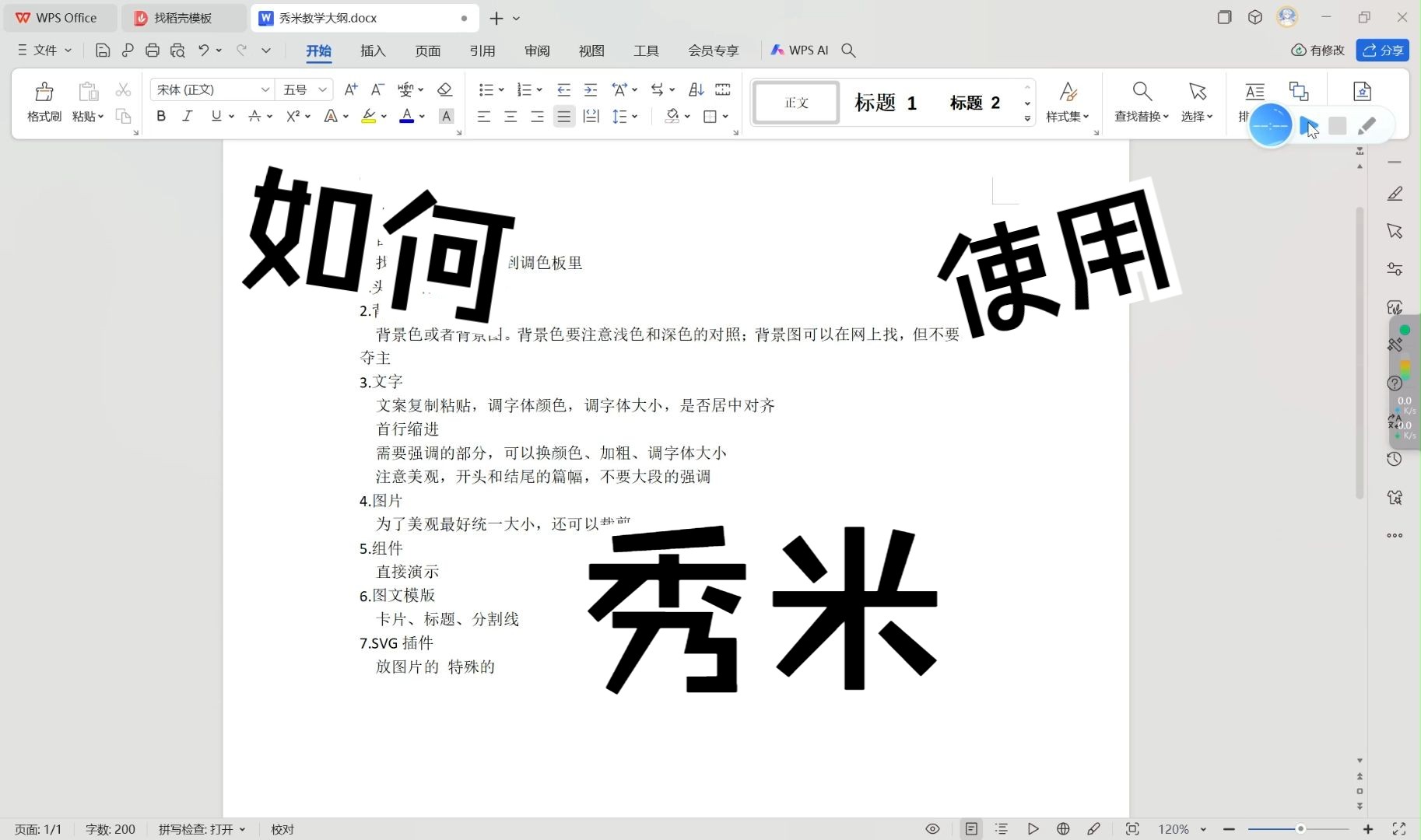Screen dimensions: 1421x840
Task: Toggle Bold formatting
Action: [161, 116]
